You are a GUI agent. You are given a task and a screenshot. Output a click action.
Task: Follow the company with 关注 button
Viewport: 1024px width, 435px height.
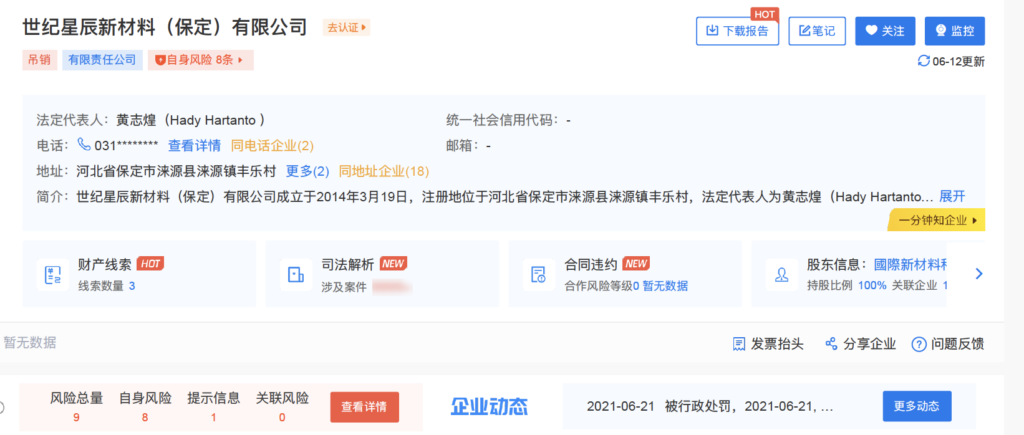[x=885, y=31]
